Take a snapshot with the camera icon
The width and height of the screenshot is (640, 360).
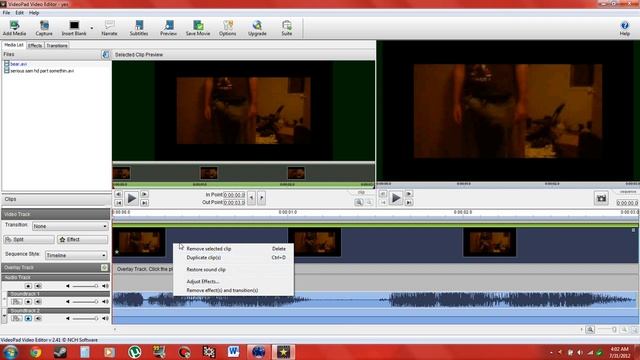point(601,198)
